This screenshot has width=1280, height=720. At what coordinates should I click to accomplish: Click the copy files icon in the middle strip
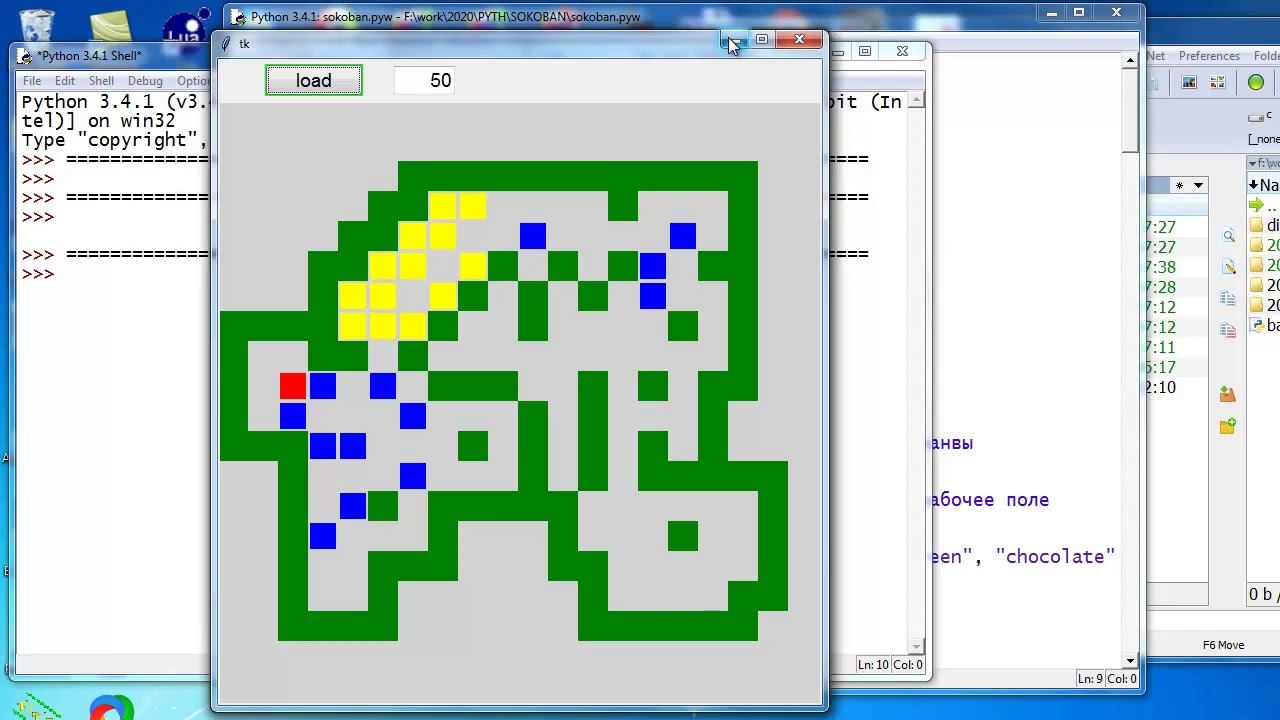(x=1228, y=299)
